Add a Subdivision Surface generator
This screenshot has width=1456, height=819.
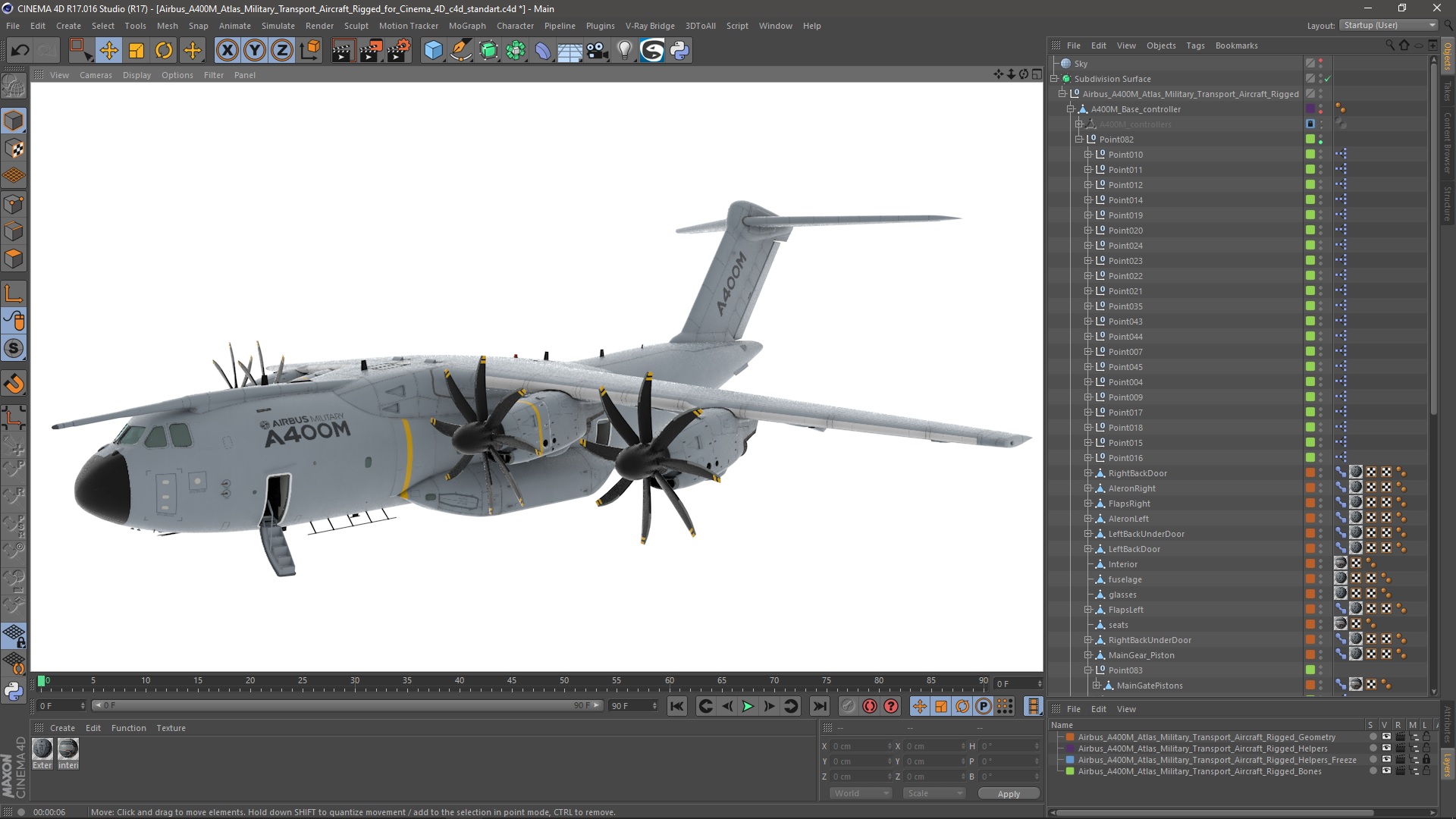point(488,51)
